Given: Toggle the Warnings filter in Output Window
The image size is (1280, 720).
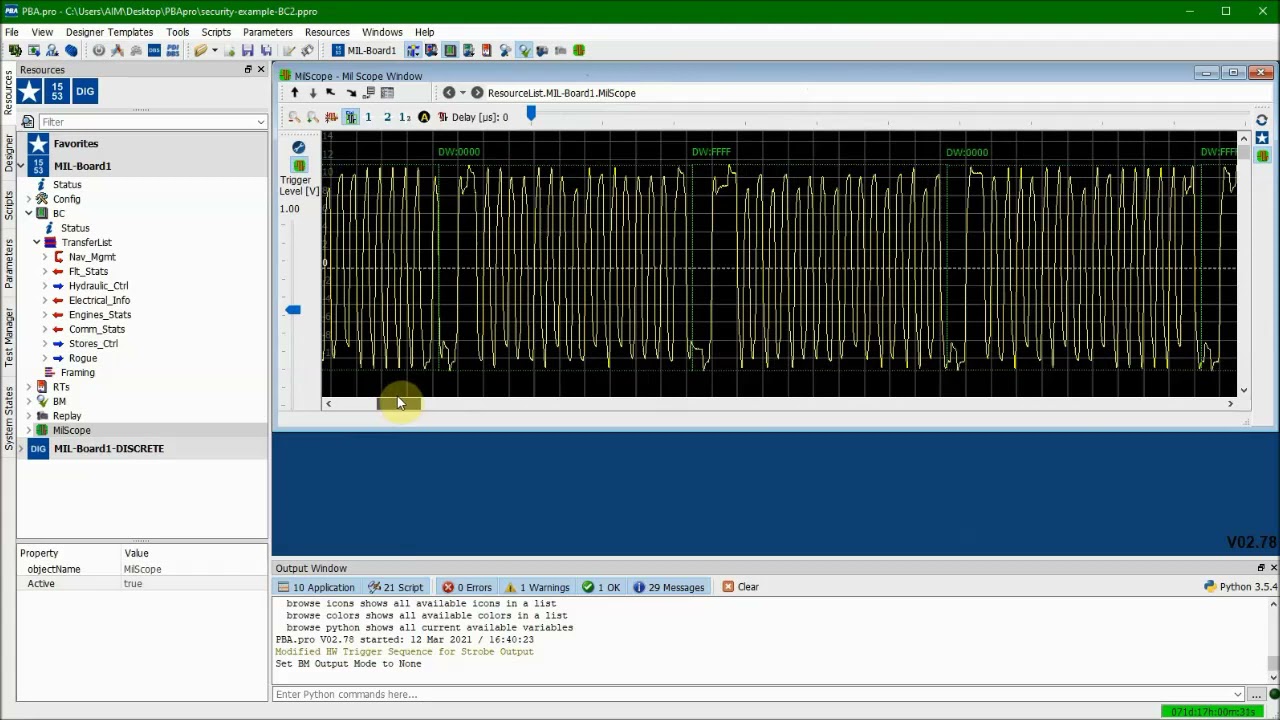Looking at the screenshot, I should click(x=538, y=587).
